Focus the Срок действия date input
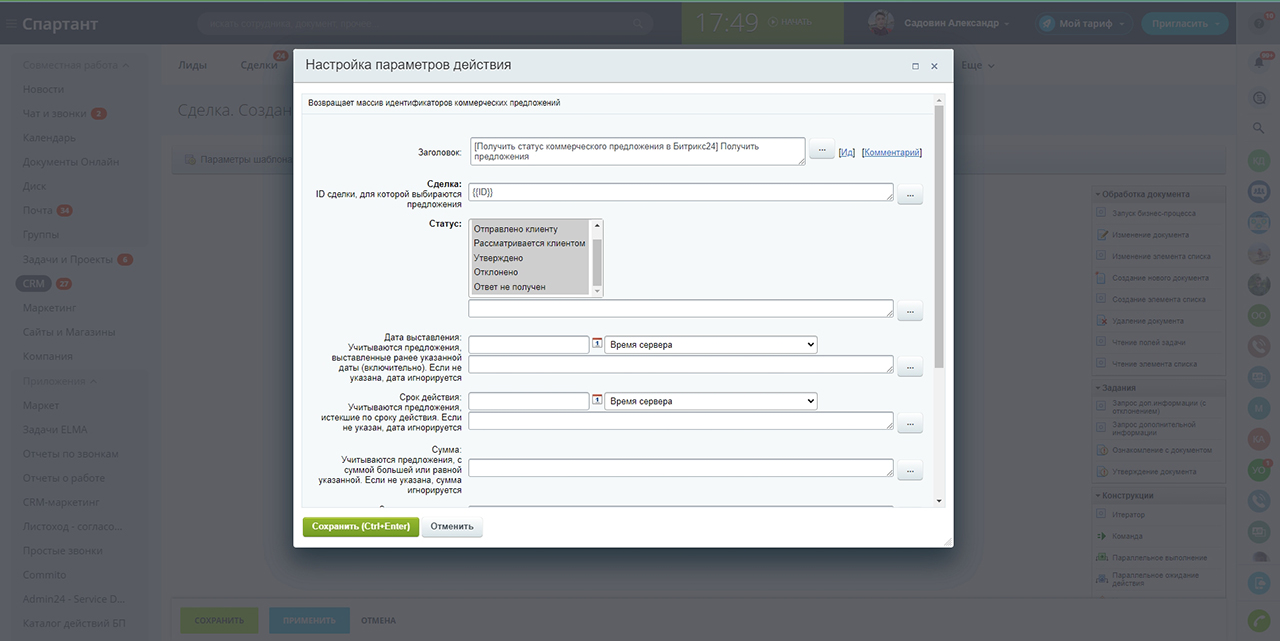This screenshot has width=1280, height=641. pyautogui.click(x=529, y=401)
